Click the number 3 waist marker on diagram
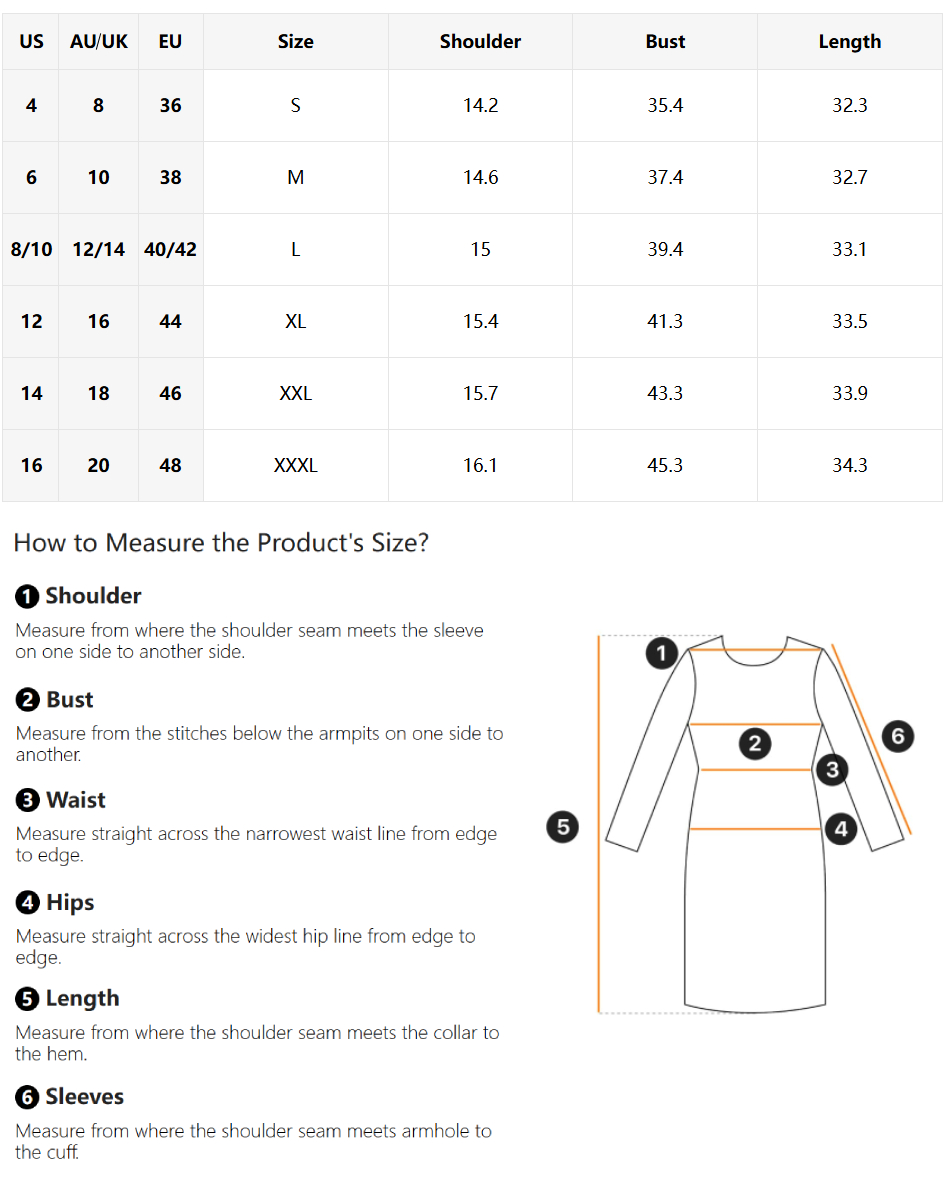Image resolution: width=947 pixels, height=1185 pixels. [831, 769]
